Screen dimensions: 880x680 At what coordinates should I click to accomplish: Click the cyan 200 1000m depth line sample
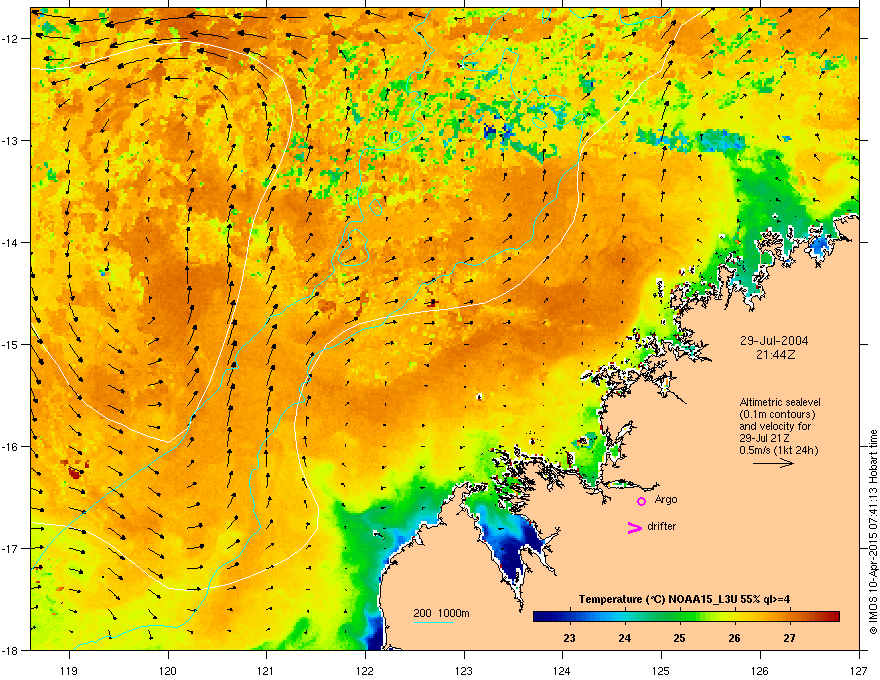[434, 622]
